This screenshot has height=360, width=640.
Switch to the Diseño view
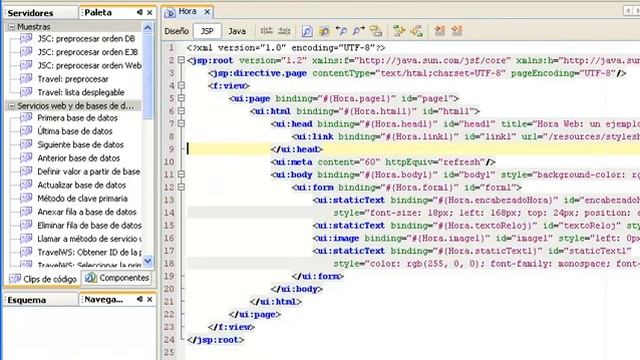(x=176, y=31)
